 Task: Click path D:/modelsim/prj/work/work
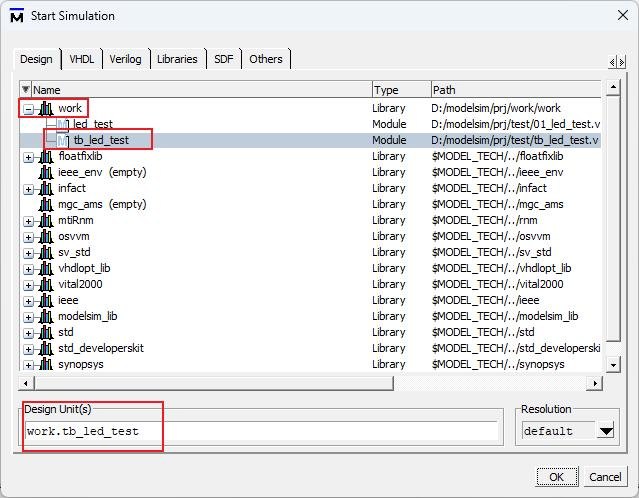(x=496, y=108)
